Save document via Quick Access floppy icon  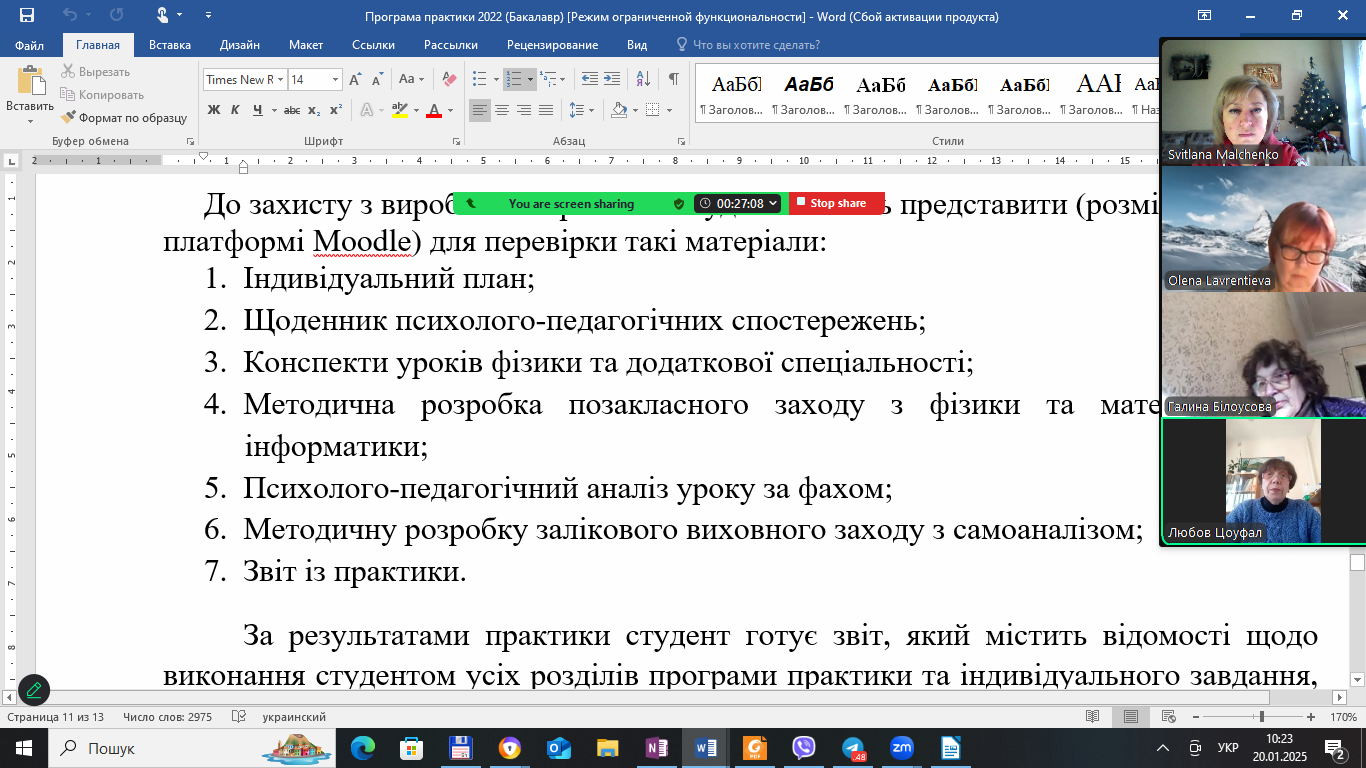point(26,15)
